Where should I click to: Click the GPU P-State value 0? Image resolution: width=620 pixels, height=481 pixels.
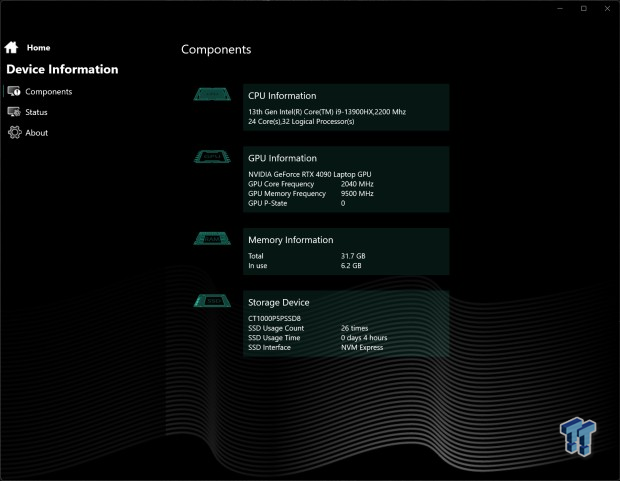343,203
